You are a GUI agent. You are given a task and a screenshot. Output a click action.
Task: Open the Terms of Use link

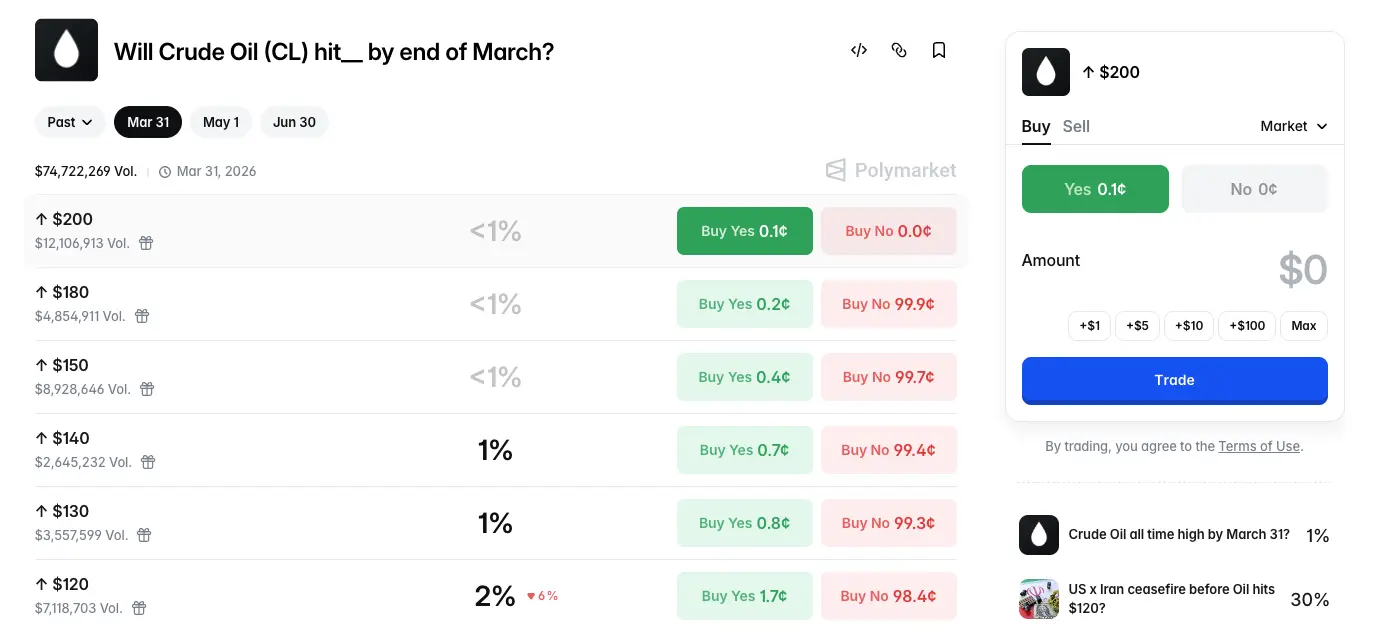pyautogui.click(x=1259, y=446)
